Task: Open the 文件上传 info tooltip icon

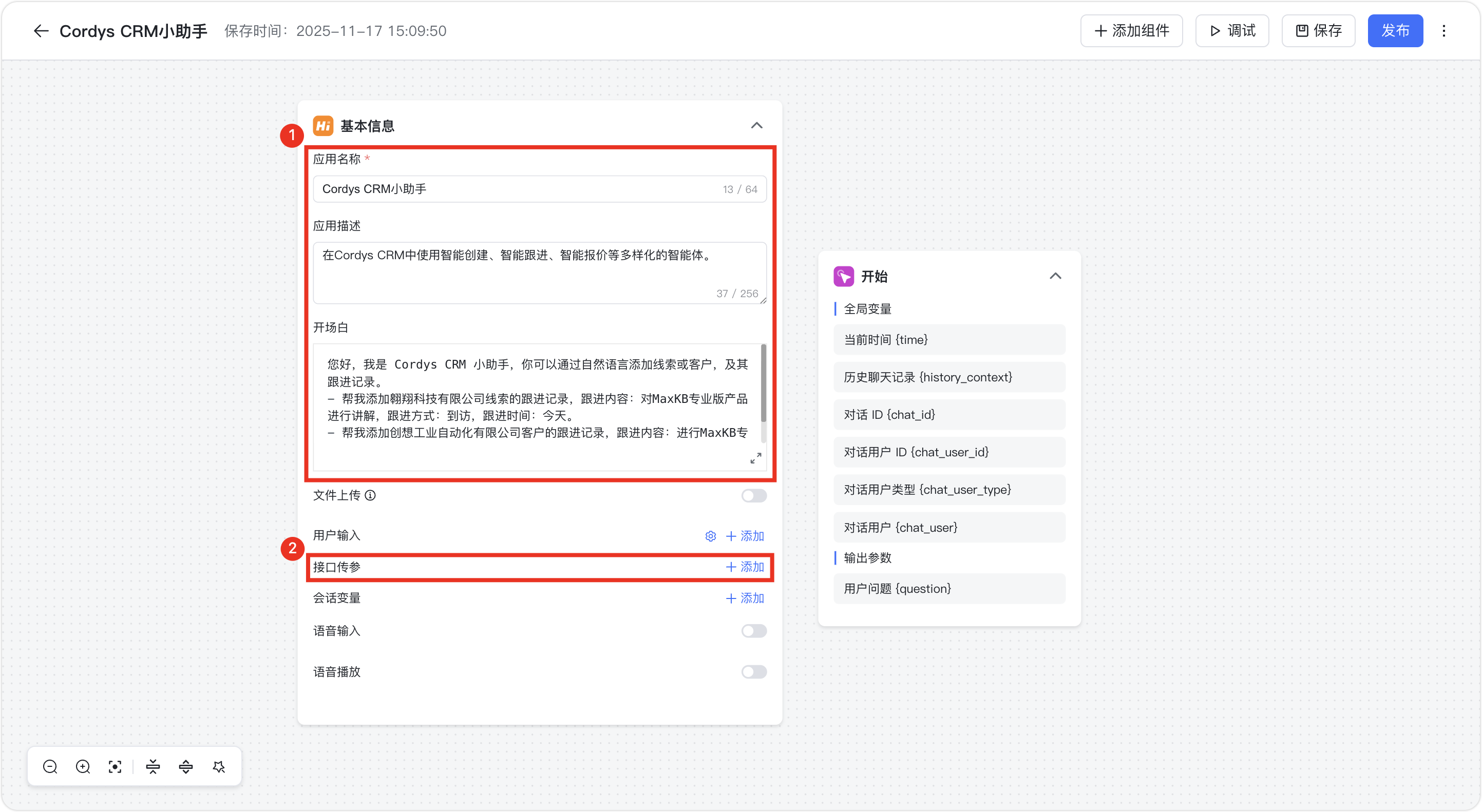Action: pyautogui.click(x=371, y=495)
